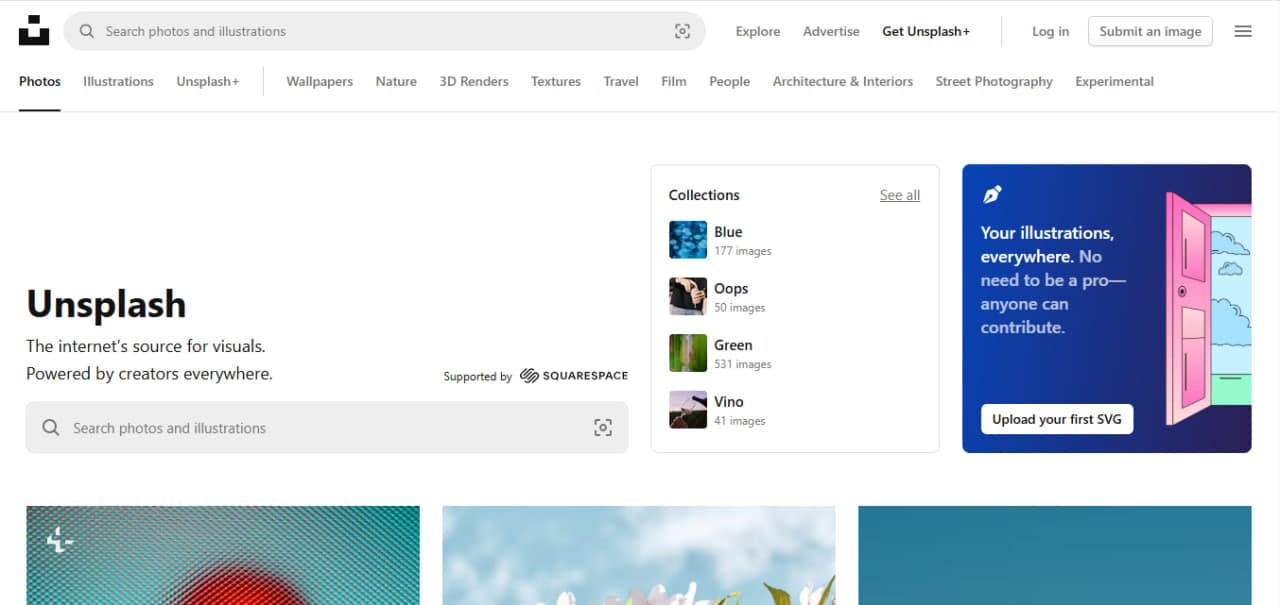Click the 531 images count text
Screen dimensions: 1280x605
click(743, 364)
